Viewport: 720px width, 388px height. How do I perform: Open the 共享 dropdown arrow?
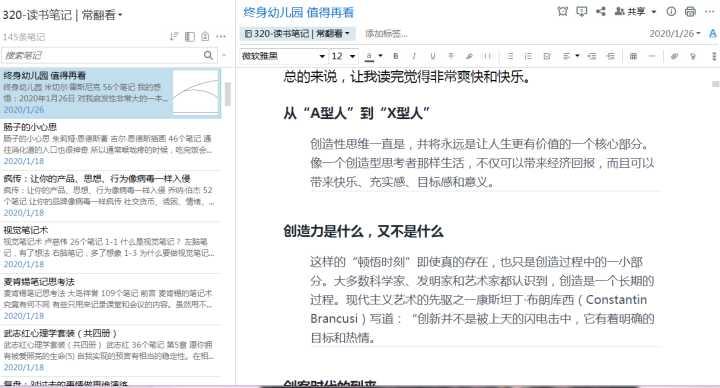coord(654,11)
